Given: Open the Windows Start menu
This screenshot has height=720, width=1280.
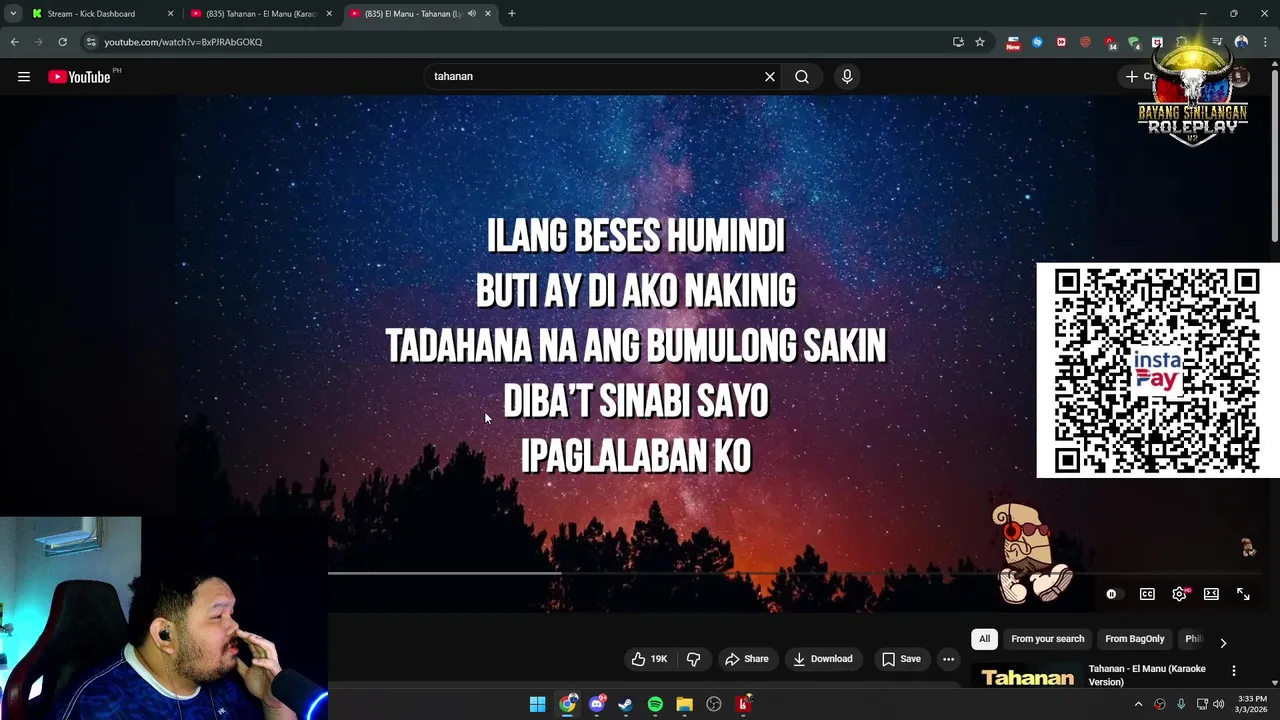Looking at the screenshot, I should 537,705.
